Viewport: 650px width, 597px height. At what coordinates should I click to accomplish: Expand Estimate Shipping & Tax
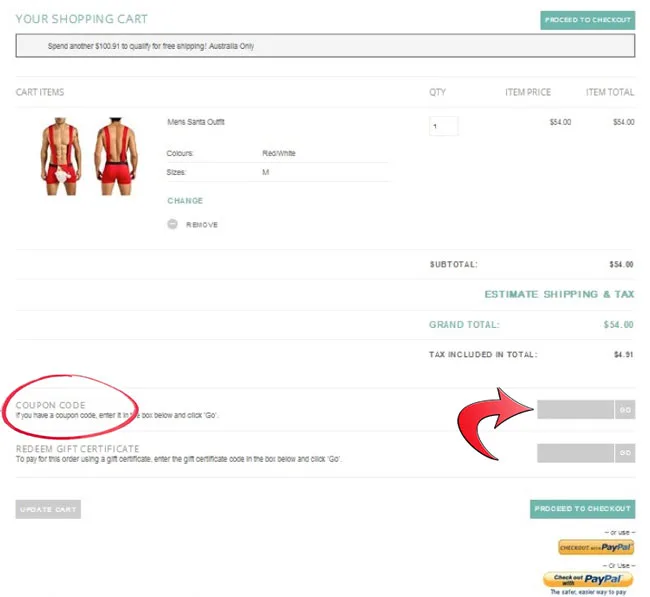pyautogui.click(x=558, y=295)
